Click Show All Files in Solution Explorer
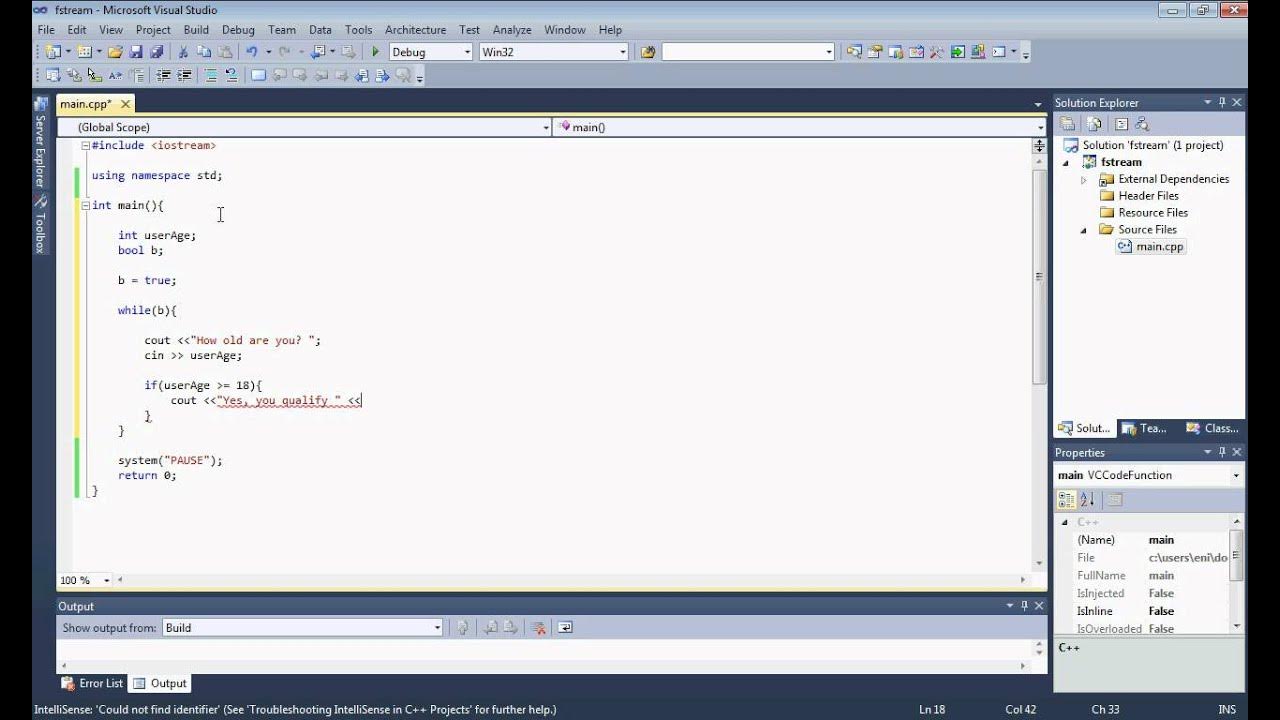Viewport: 1280px width, 720px height. (1094, 124)
